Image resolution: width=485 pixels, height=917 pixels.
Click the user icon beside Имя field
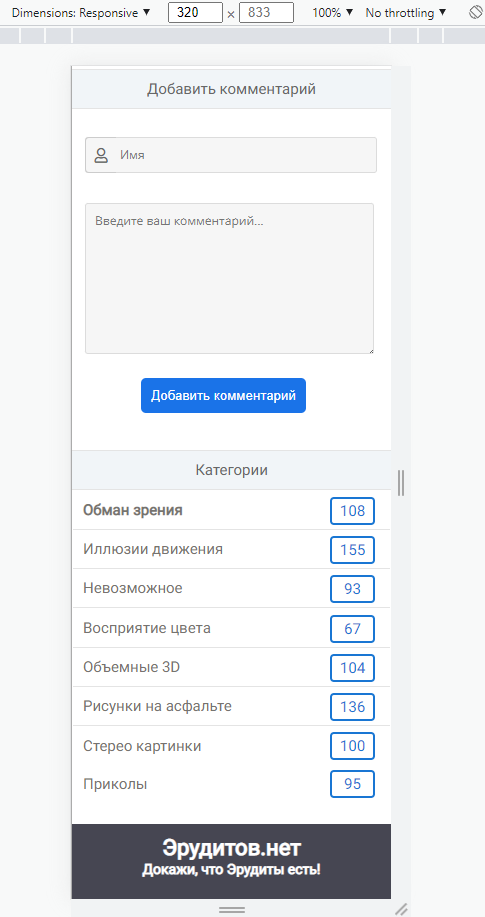pos(101,155)
